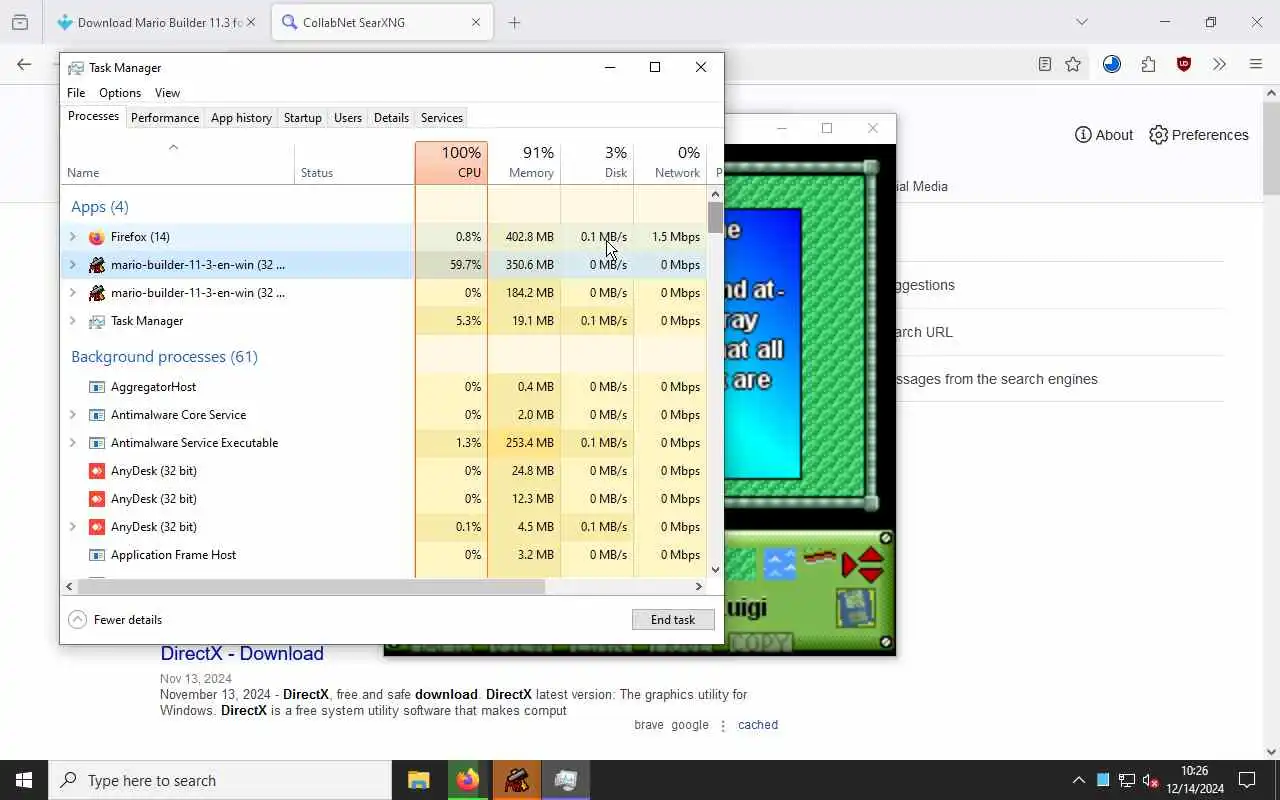Open SearXNG Preferences
The height and width of the screenshot is (800, 1280).
click(x=1198, y=135)
